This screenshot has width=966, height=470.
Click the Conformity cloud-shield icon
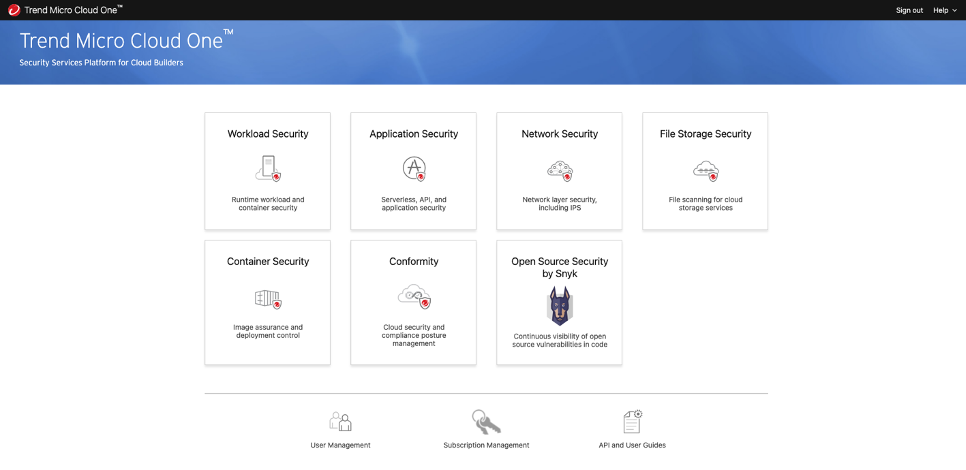point(414,296)
